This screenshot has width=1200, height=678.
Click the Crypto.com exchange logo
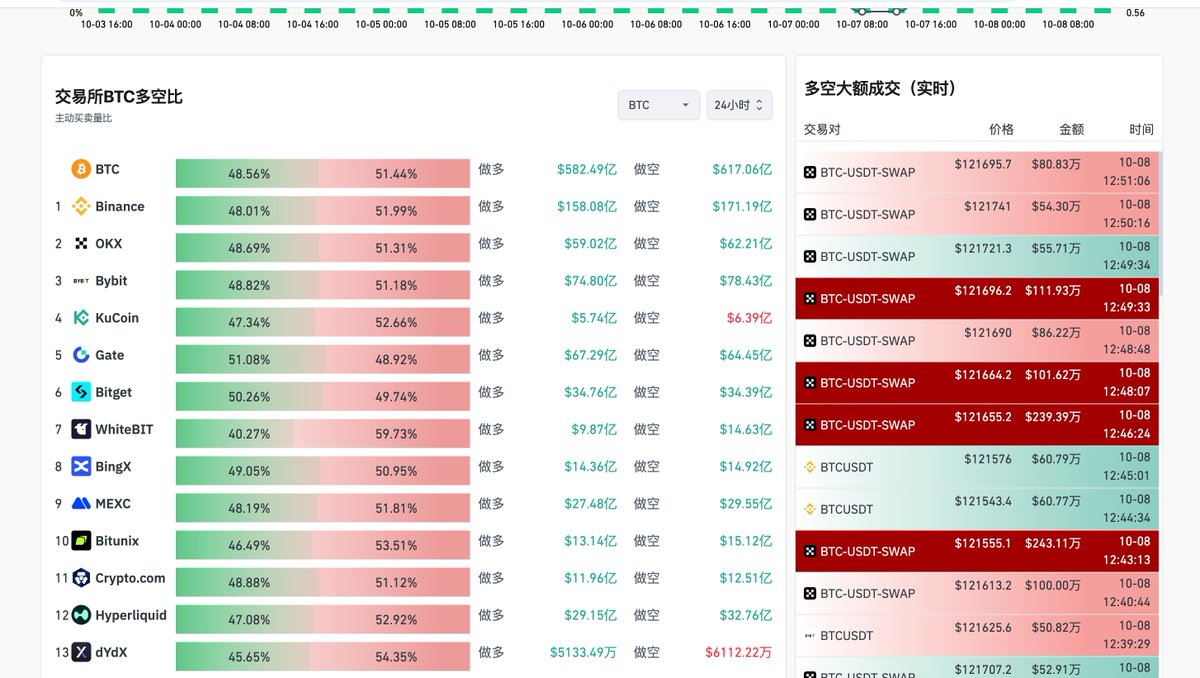pos(81,578)
